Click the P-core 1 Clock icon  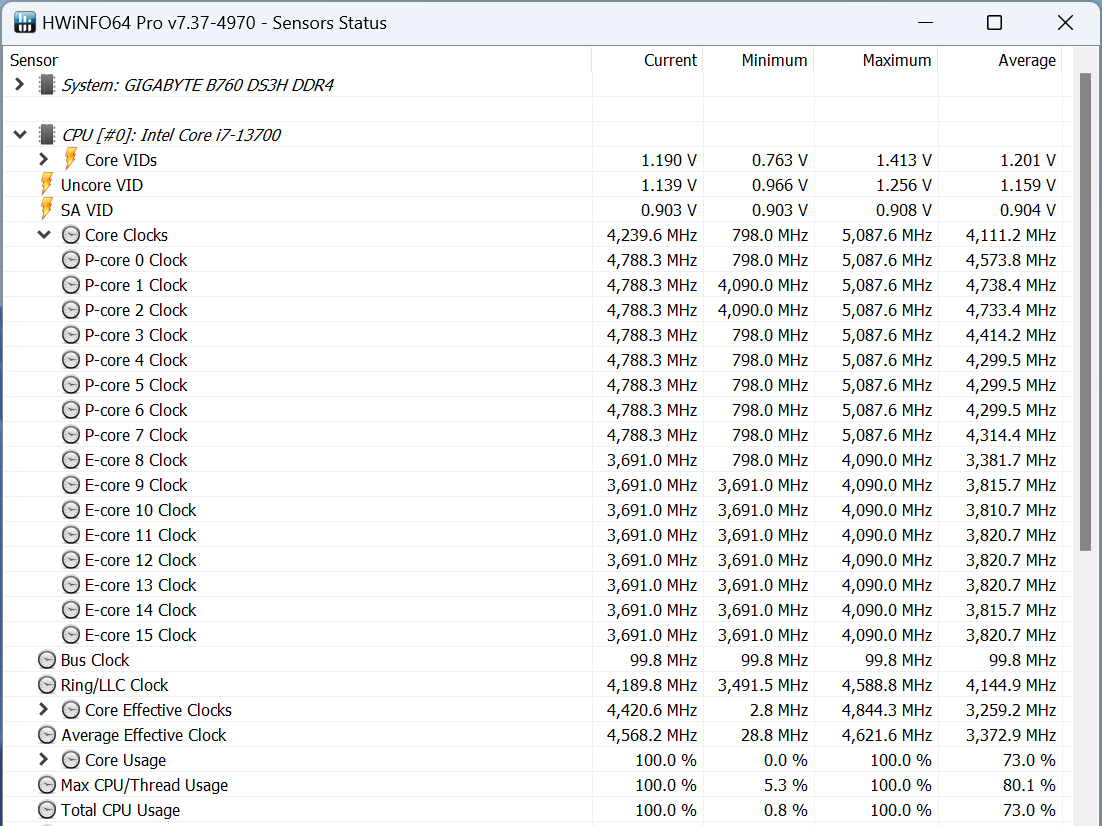click(71, 285)
